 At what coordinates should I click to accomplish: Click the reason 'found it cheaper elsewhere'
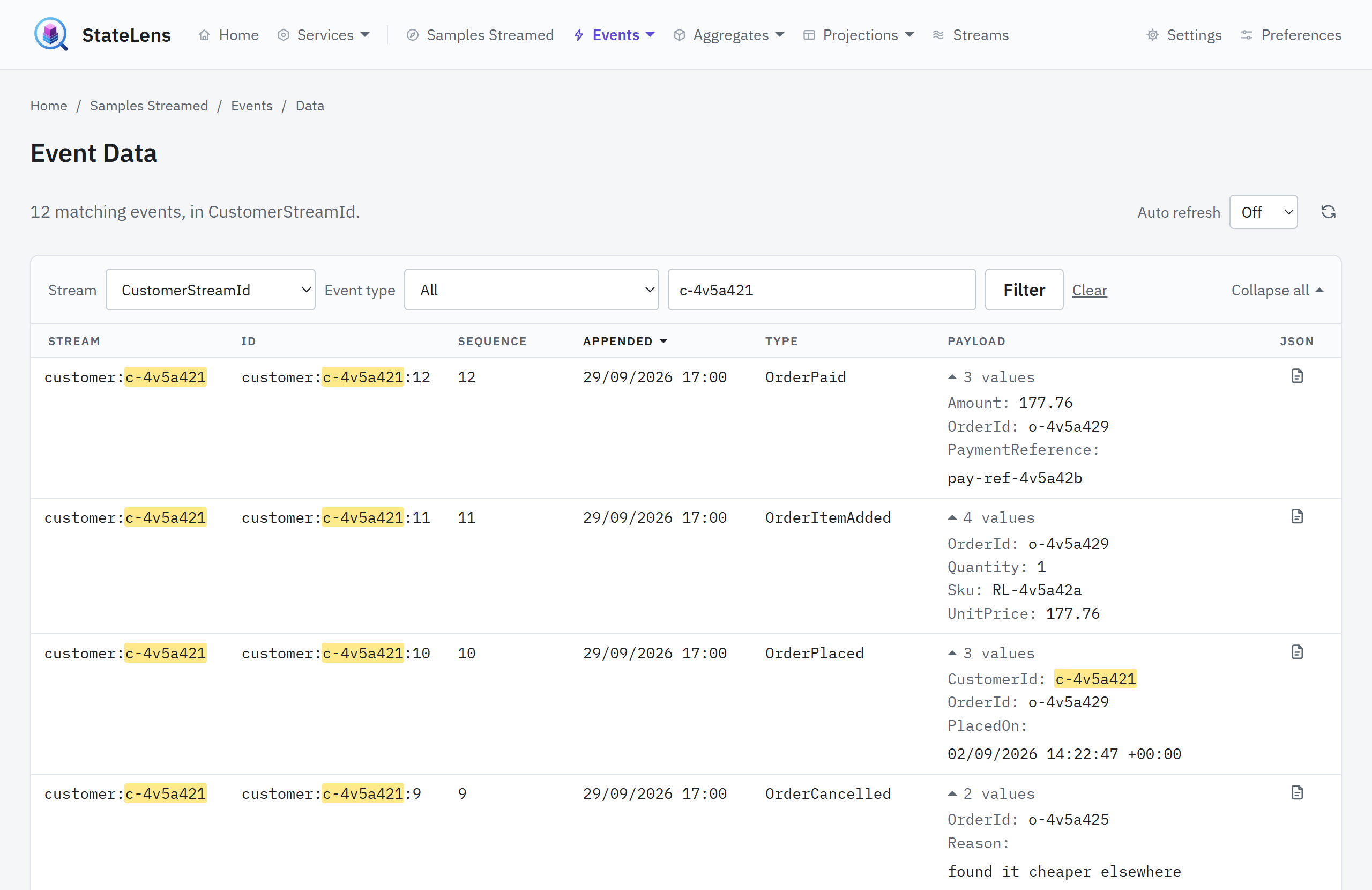(1064, 872)
